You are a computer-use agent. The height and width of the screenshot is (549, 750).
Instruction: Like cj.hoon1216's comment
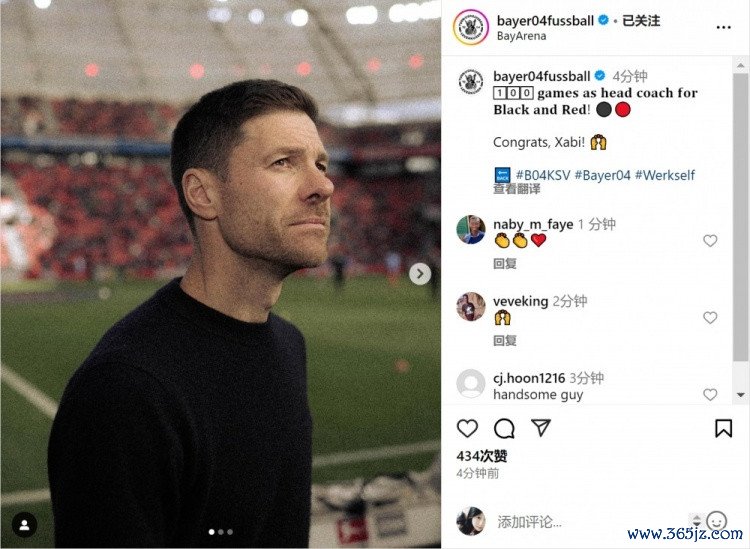tap(710, 395)
